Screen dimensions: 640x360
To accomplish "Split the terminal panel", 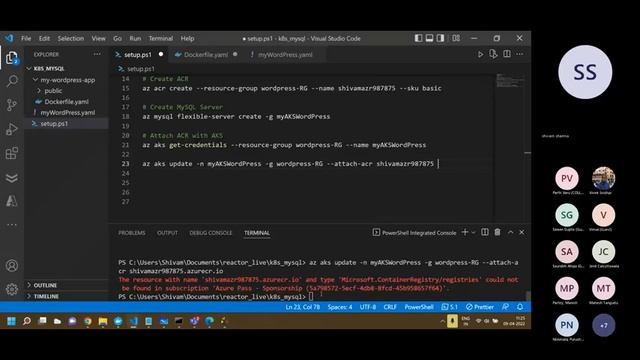I will tap(484, 232).
